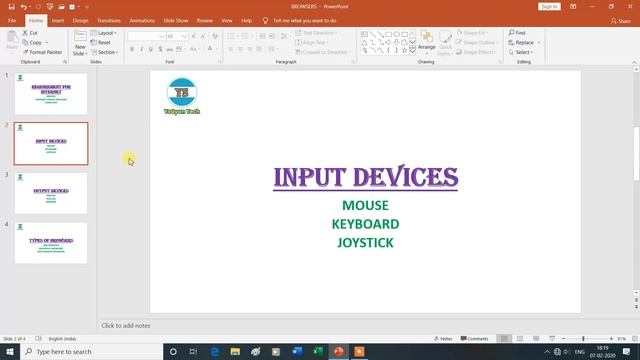Screen dimensions: 640x360
Task: Toggle Underline formatting
Action: pos(151,49)
